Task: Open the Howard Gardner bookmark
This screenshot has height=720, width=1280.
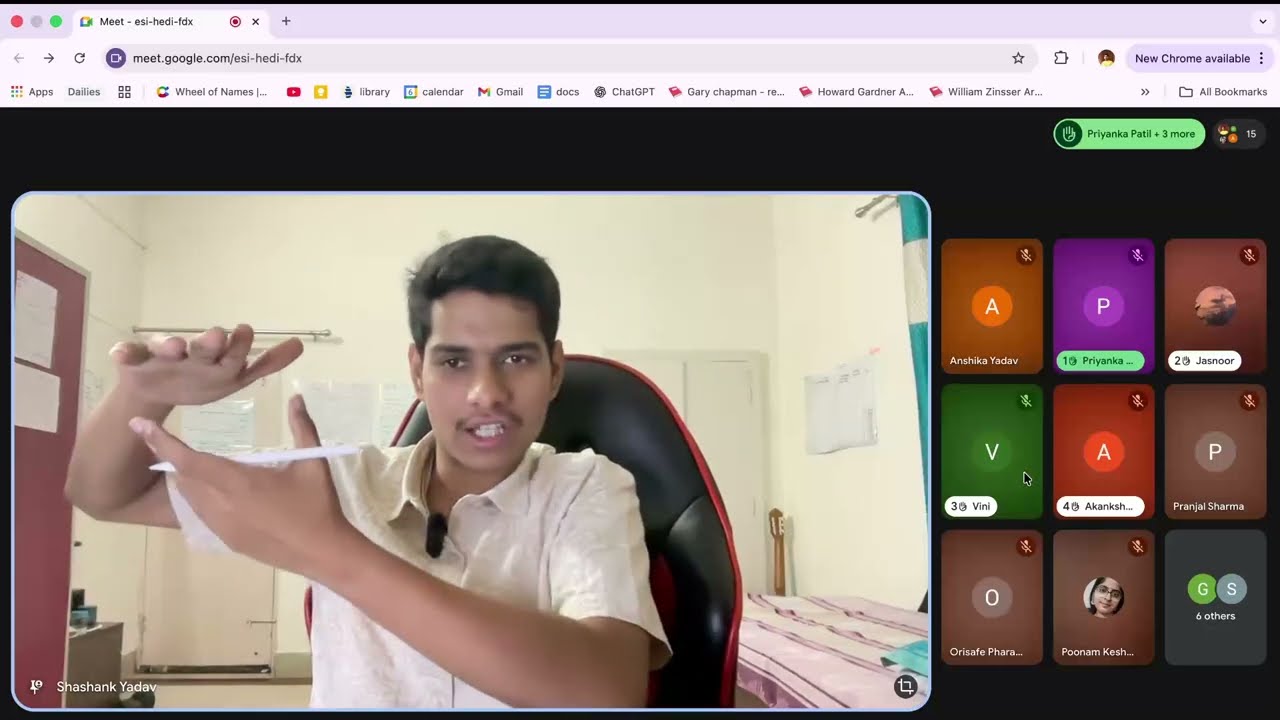Action: (x=857, y=92)
